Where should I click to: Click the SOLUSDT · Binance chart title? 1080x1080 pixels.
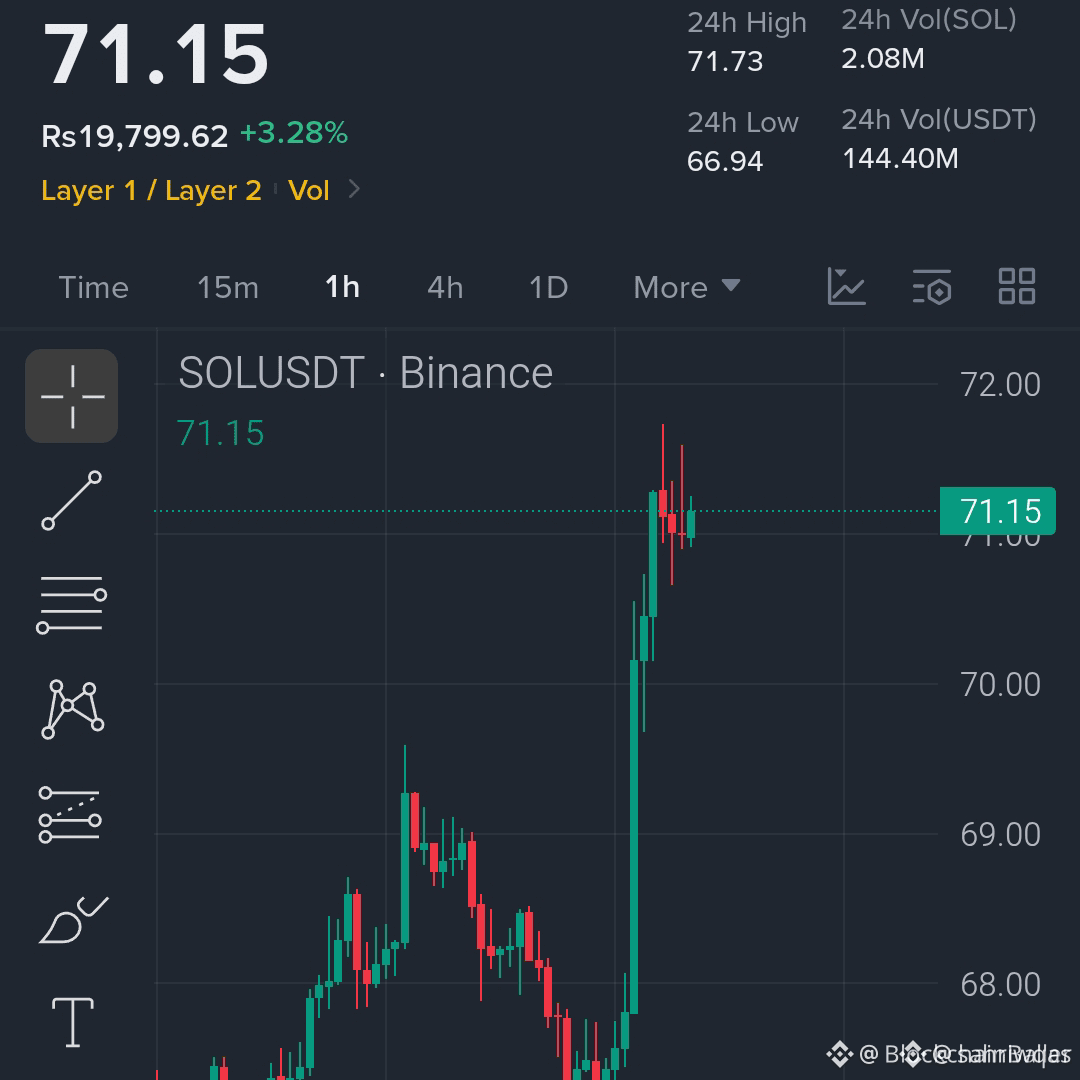click(366, 373)
